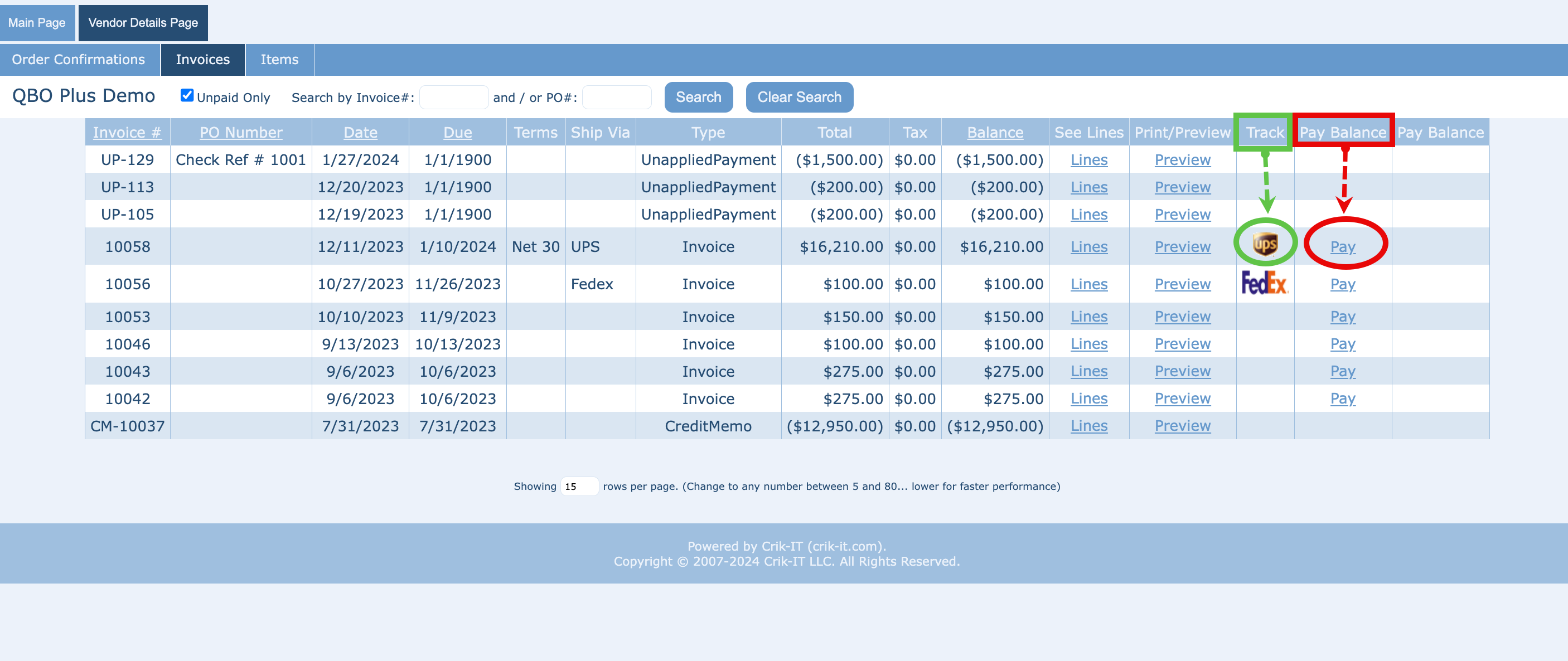Pay invoice 10058 via Pay link
The height and width of the screenshot is (661, 1568).
[x=1342, y=246]
